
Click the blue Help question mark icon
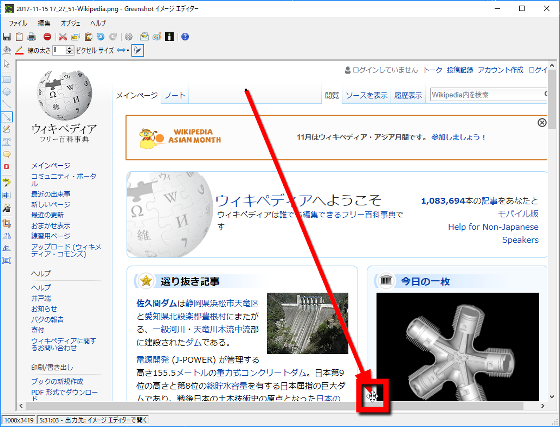coord(185,36)
